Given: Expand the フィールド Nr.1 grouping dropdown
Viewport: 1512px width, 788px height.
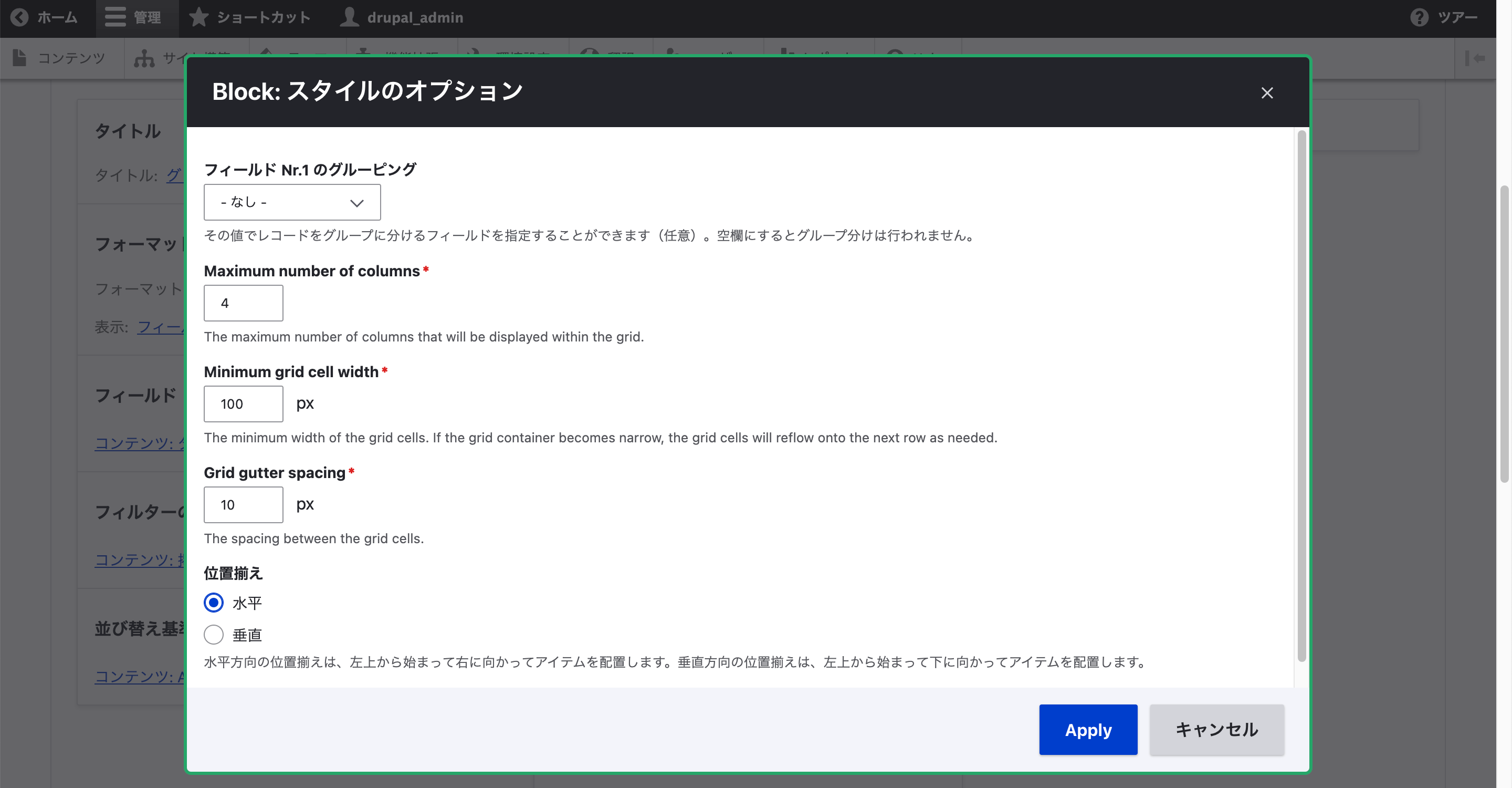Looking at the screenshot, I should pos(292,202).
